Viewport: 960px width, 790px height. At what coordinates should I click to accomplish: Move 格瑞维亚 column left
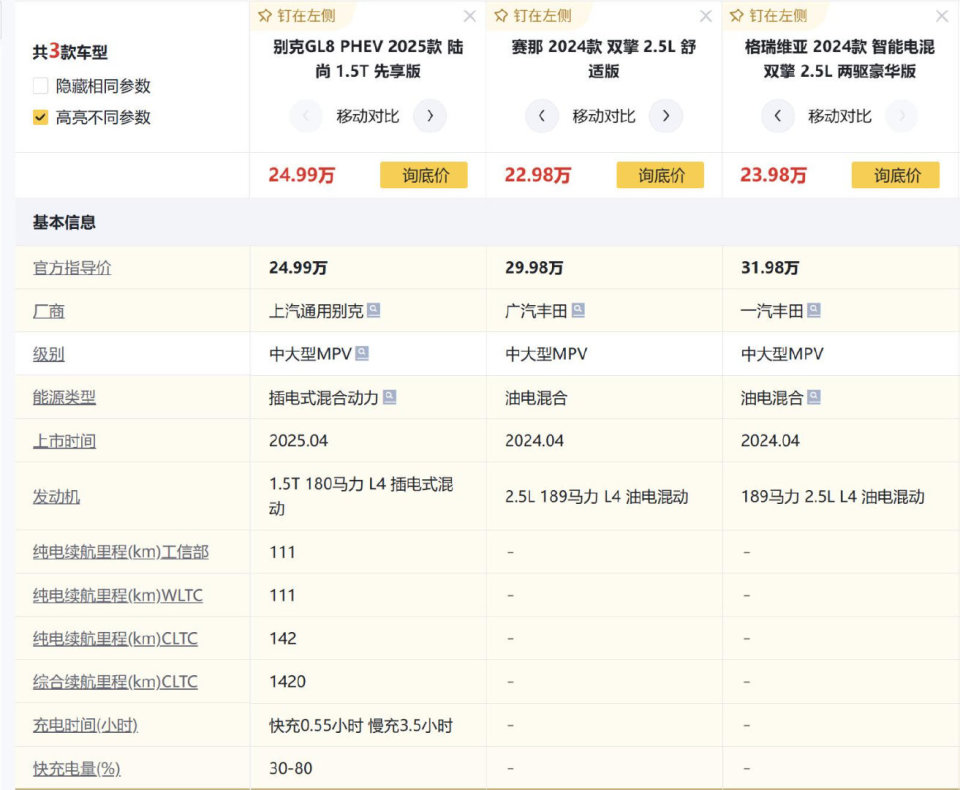click(x=778, y=116)
